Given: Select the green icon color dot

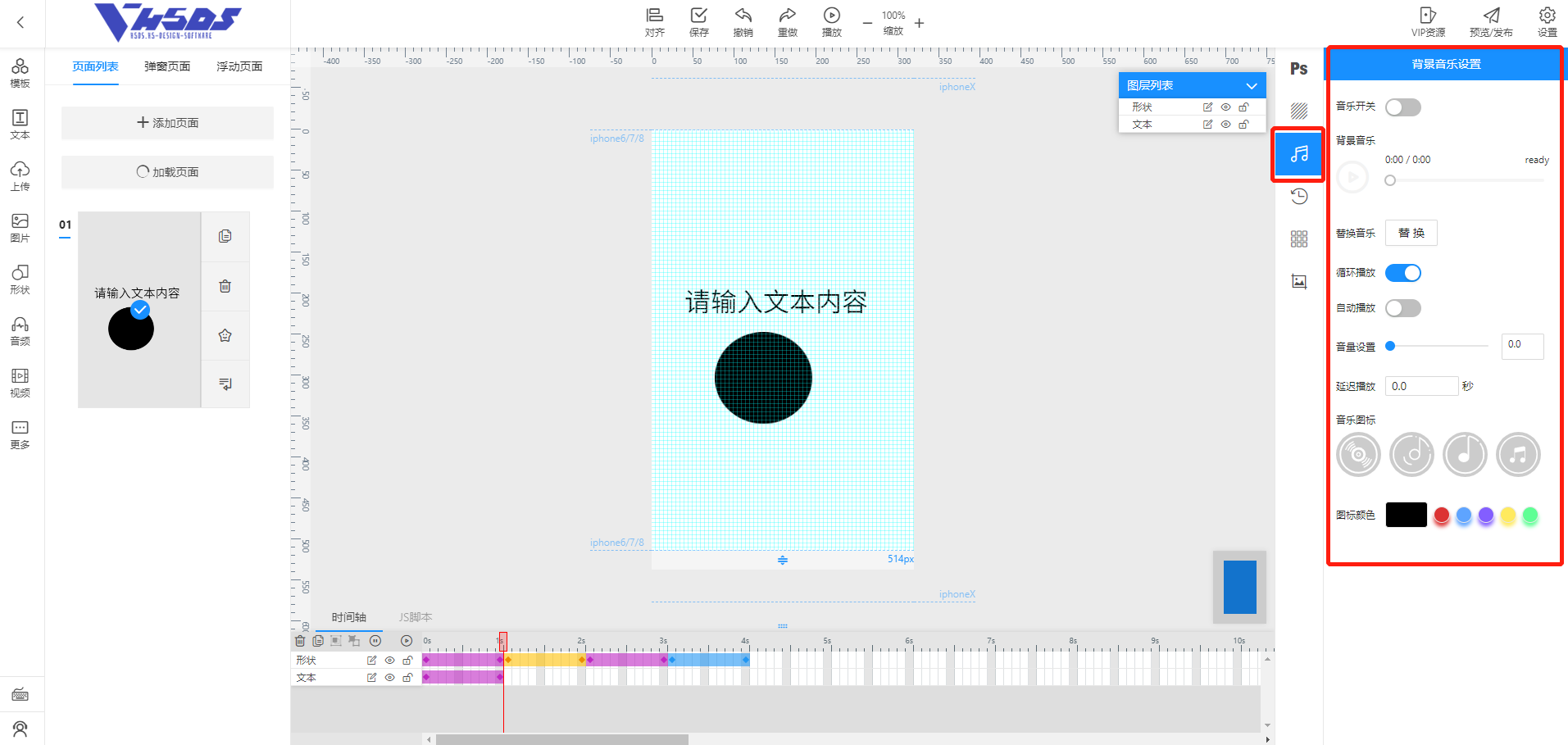Looking at the screenshot, I should pos(1530,516).
